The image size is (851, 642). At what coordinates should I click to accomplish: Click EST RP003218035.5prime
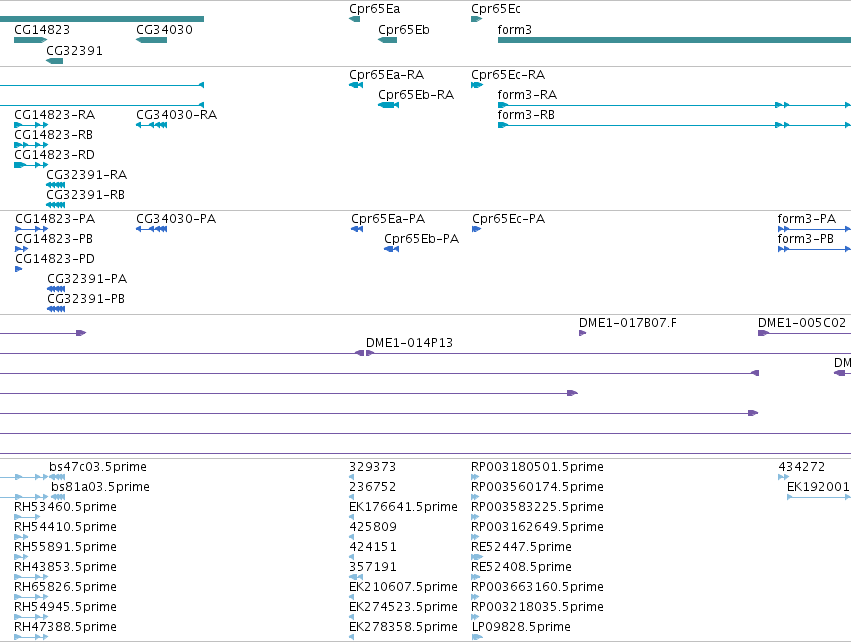(537, 607)
